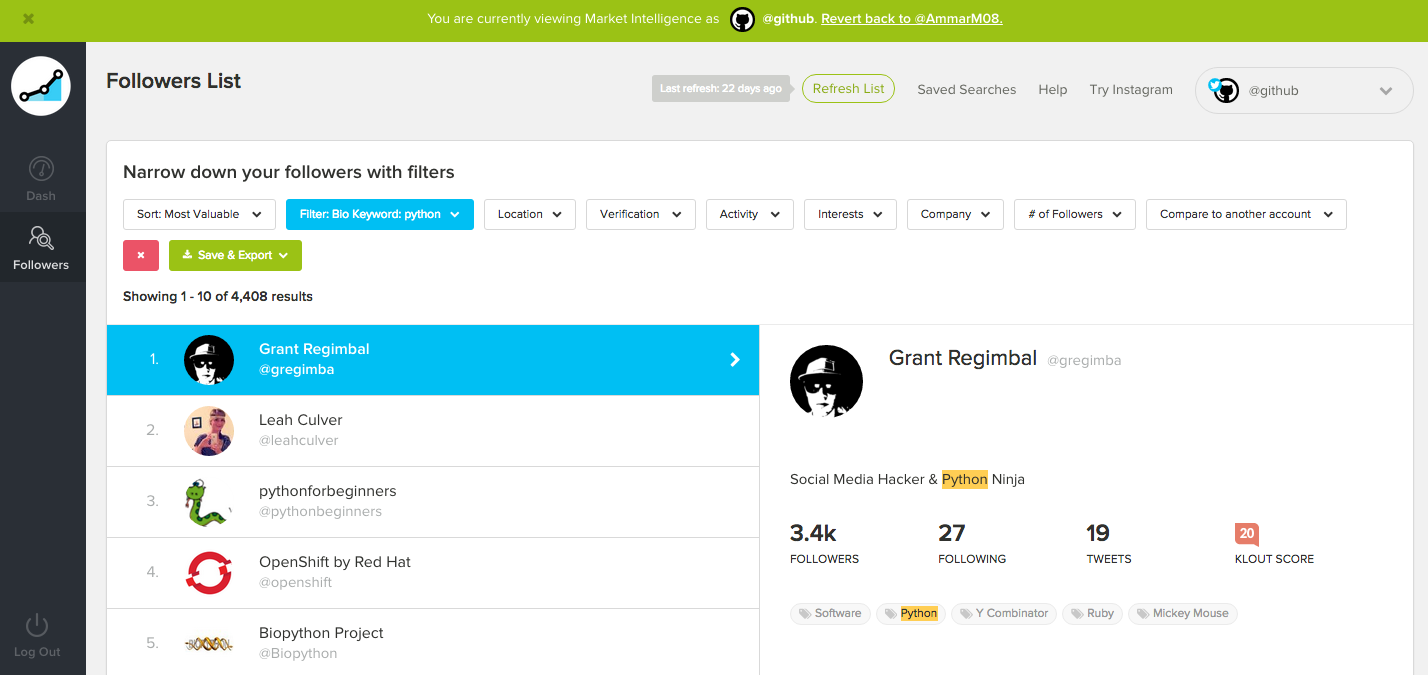Click the Klout Score 20 badge

[1246, 533]
